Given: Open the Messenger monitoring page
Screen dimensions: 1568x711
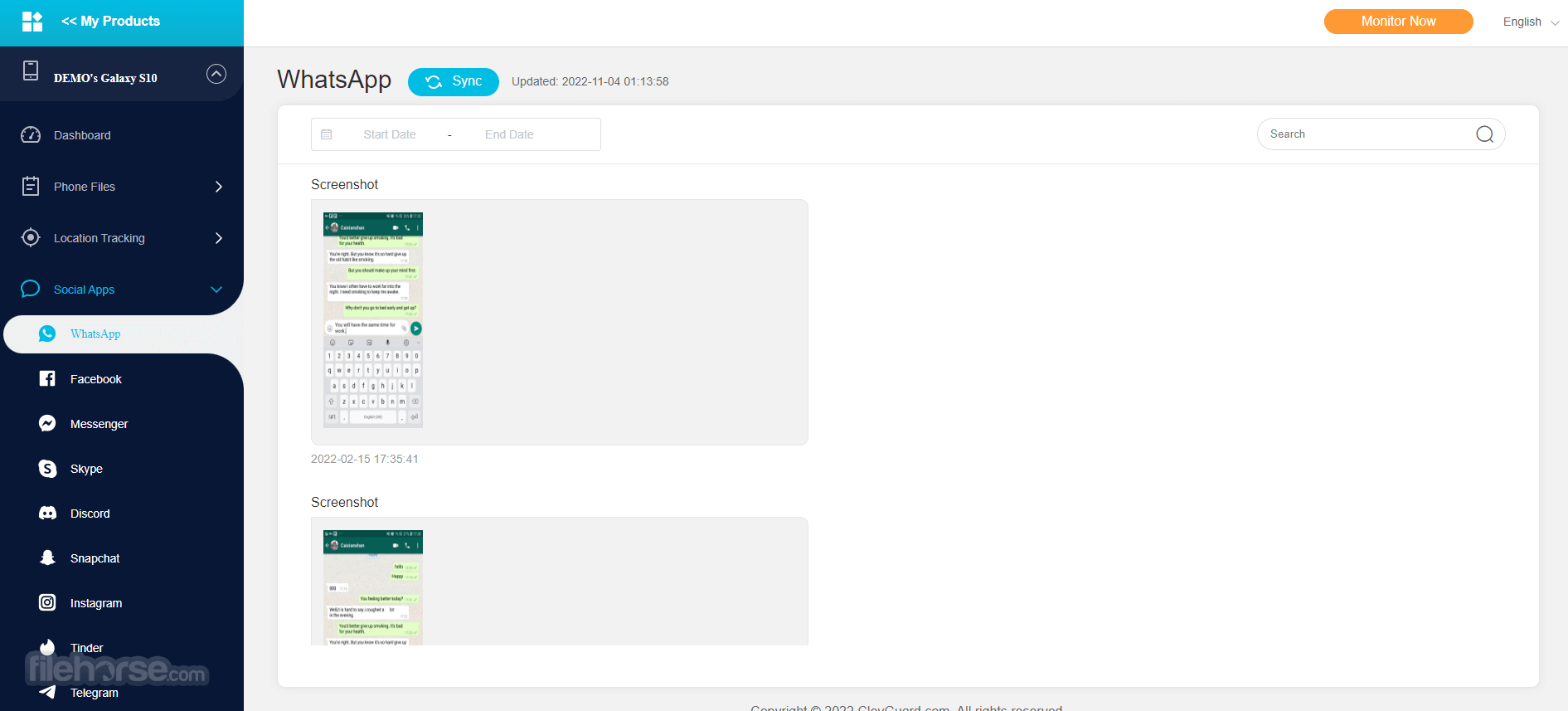Looking at the screenshot, I should click(99, 424).
